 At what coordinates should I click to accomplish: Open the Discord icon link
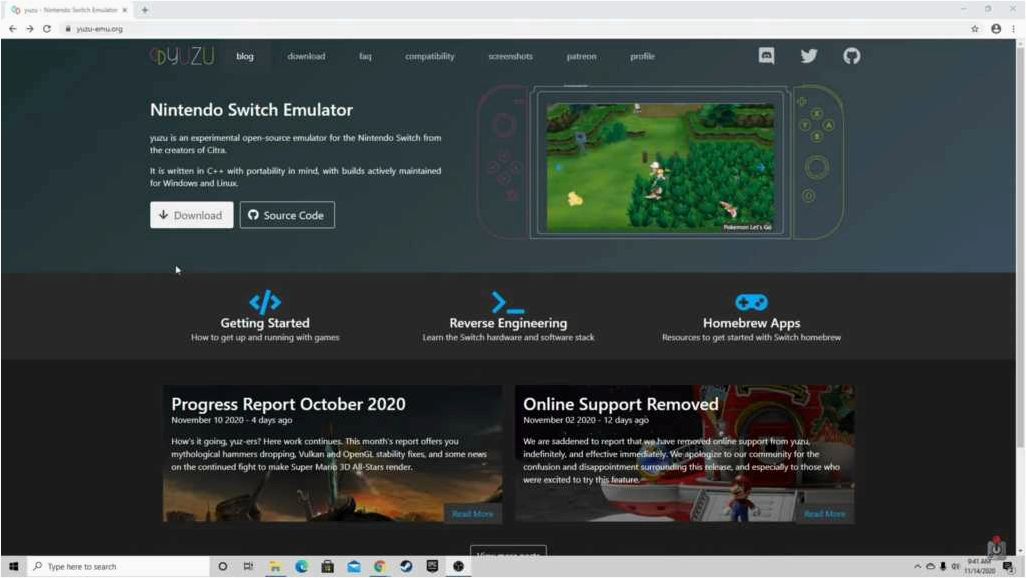(766, 56)
